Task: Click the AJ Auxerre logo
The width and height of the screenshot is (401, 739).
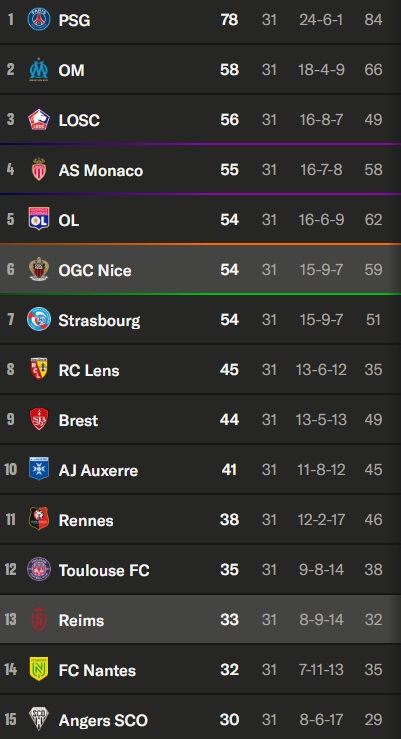Action: [x=39, y=469]
